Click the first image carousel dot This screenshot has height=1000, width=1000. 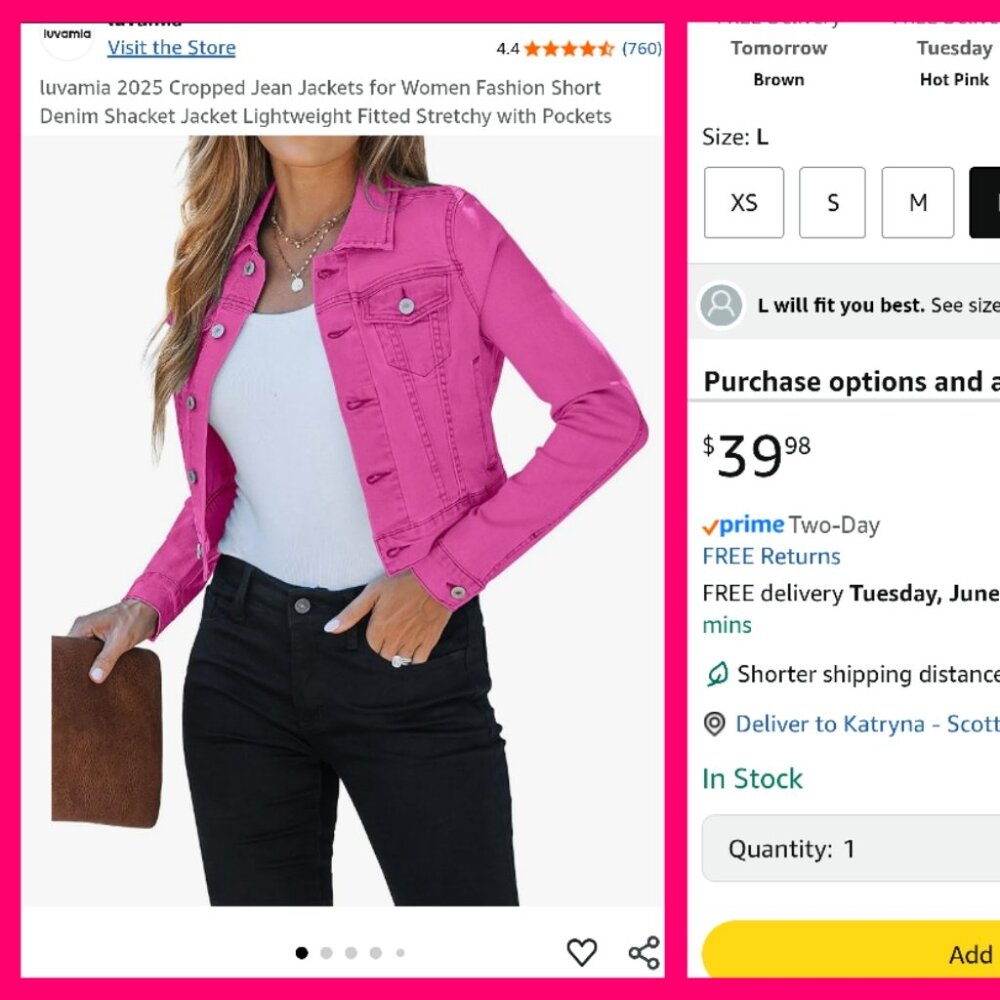coord(301,952)
